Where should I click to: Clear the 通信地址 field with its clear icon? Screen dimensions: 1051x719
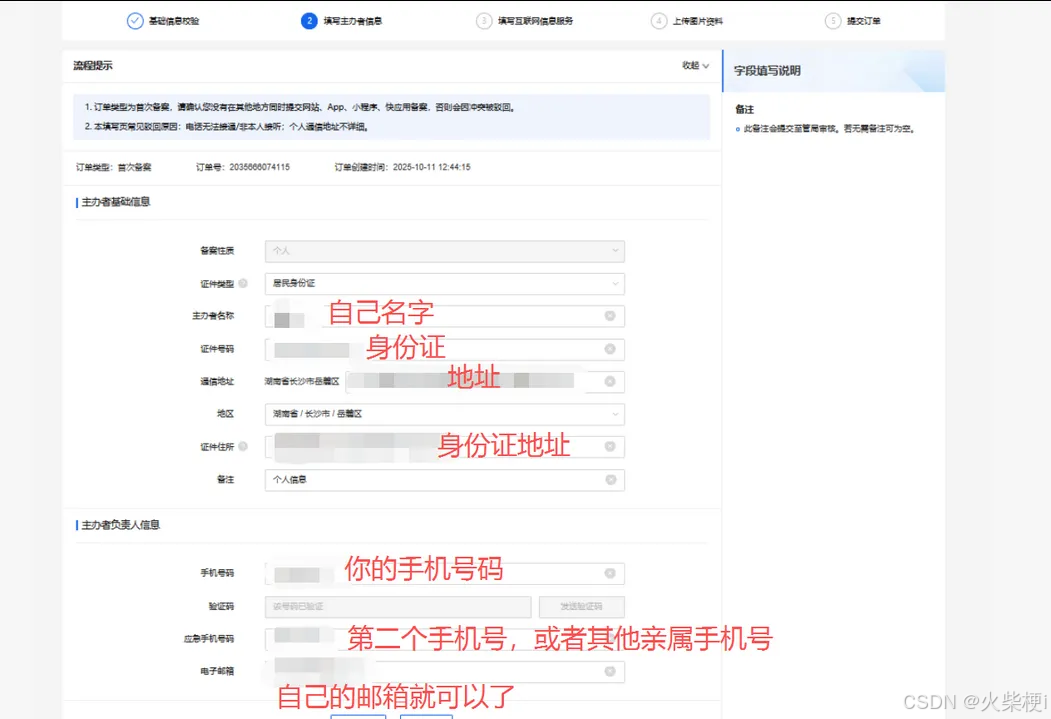click(x=610, y=381)
